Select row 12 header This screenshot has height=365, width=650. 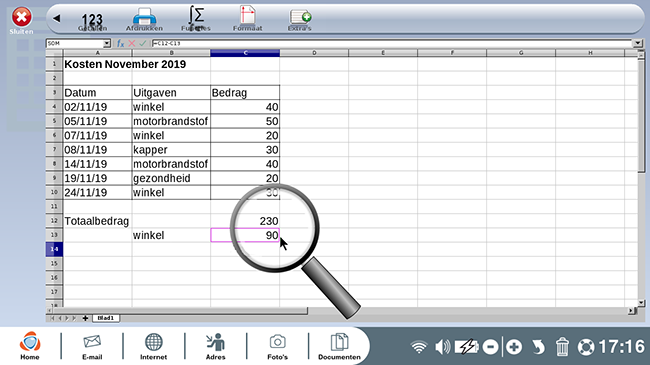coord(54,221)
